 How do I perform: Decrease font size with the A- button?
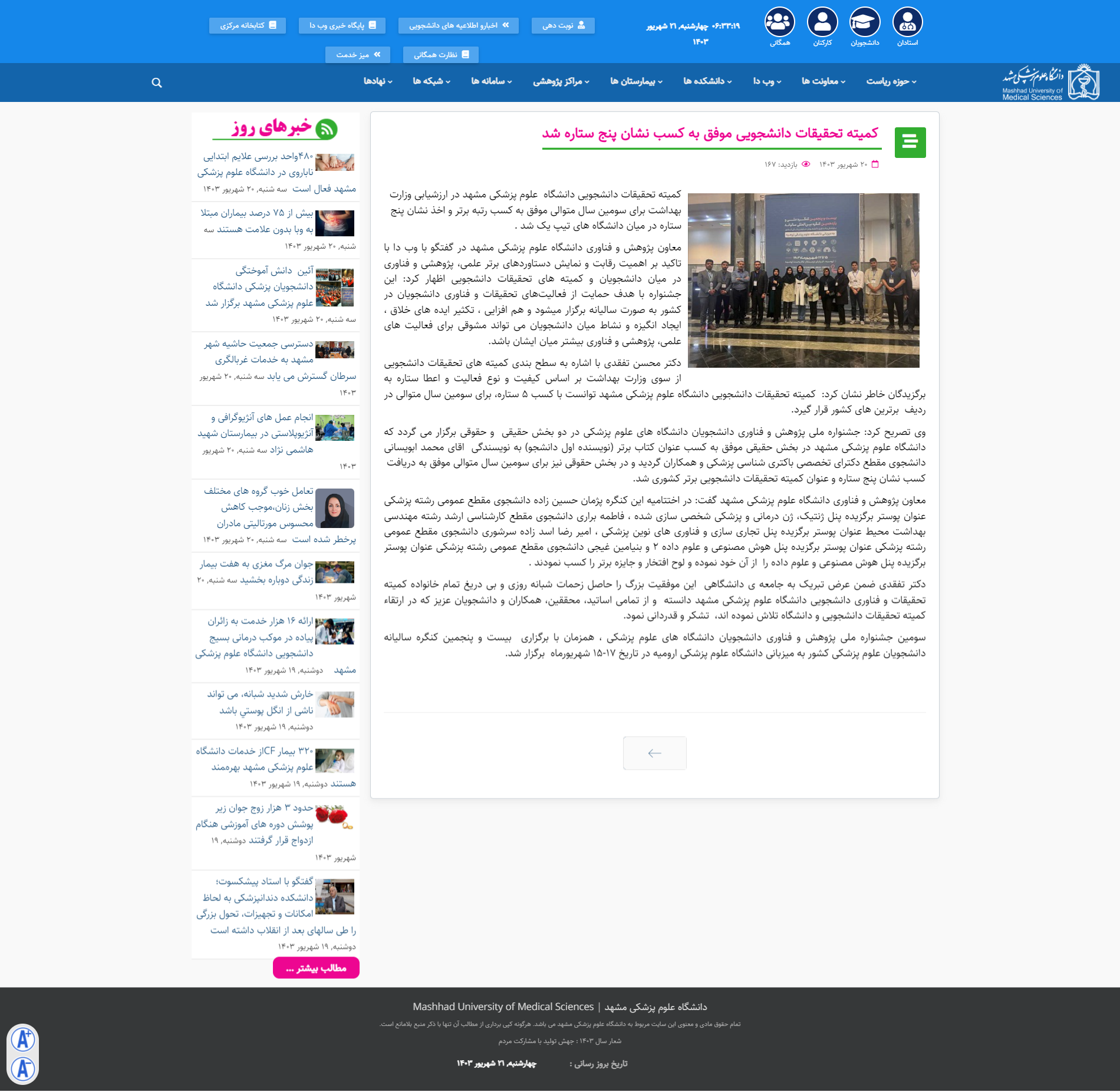(24, 1068)
